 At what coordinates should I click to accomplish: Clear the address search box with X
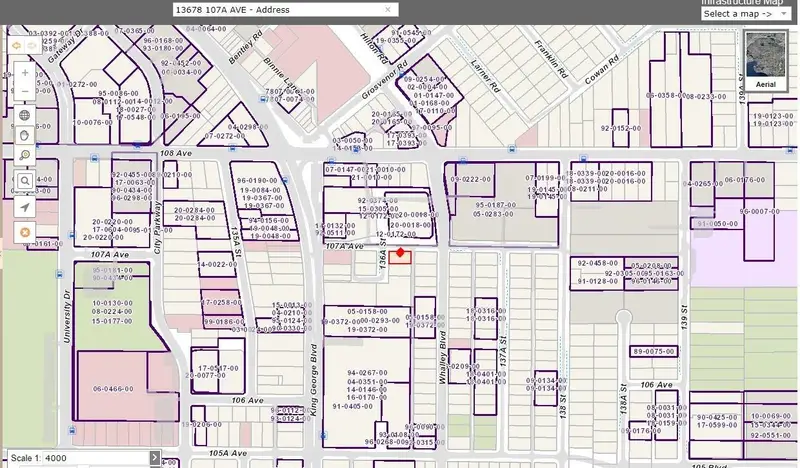(387, 9)
